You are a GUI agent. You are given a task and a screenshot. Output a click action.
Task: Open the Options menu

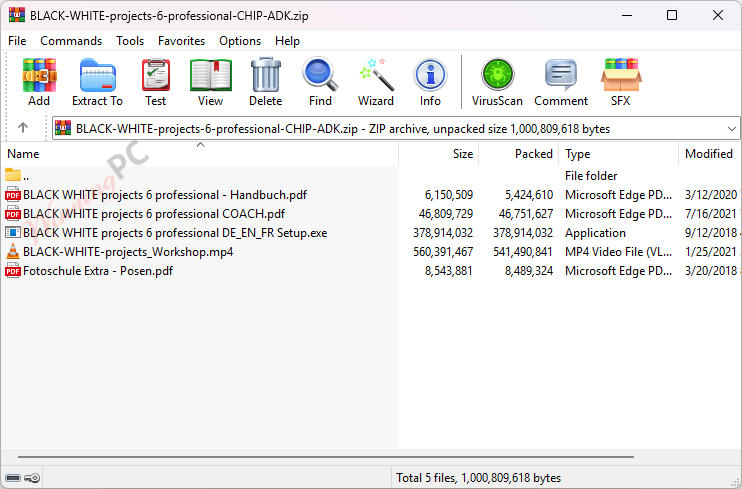(240, 41)
